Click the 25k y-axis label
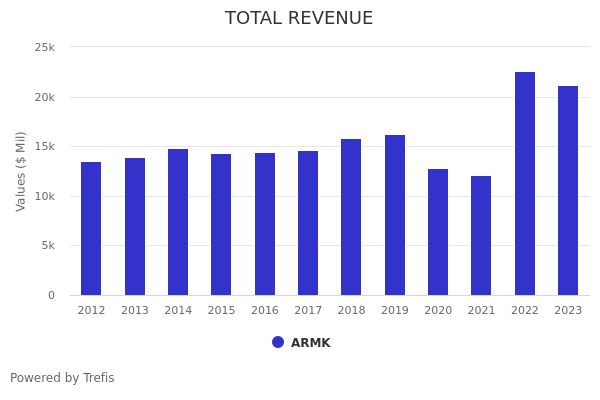The image size is (600, 400). click(44, 47)
